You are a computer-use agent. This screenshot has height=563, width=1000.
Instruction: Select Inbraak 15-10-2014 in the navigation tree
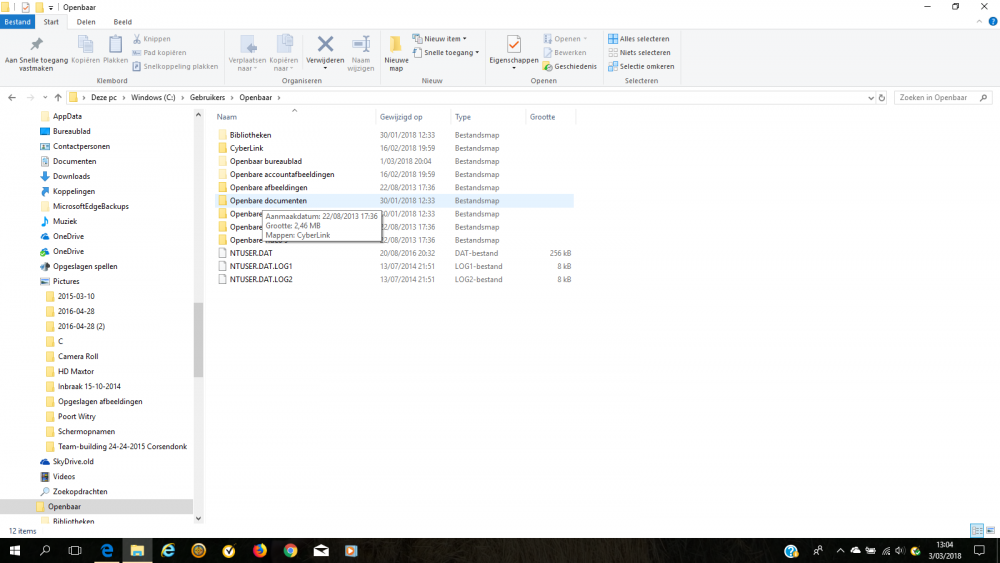coord(89,386)
